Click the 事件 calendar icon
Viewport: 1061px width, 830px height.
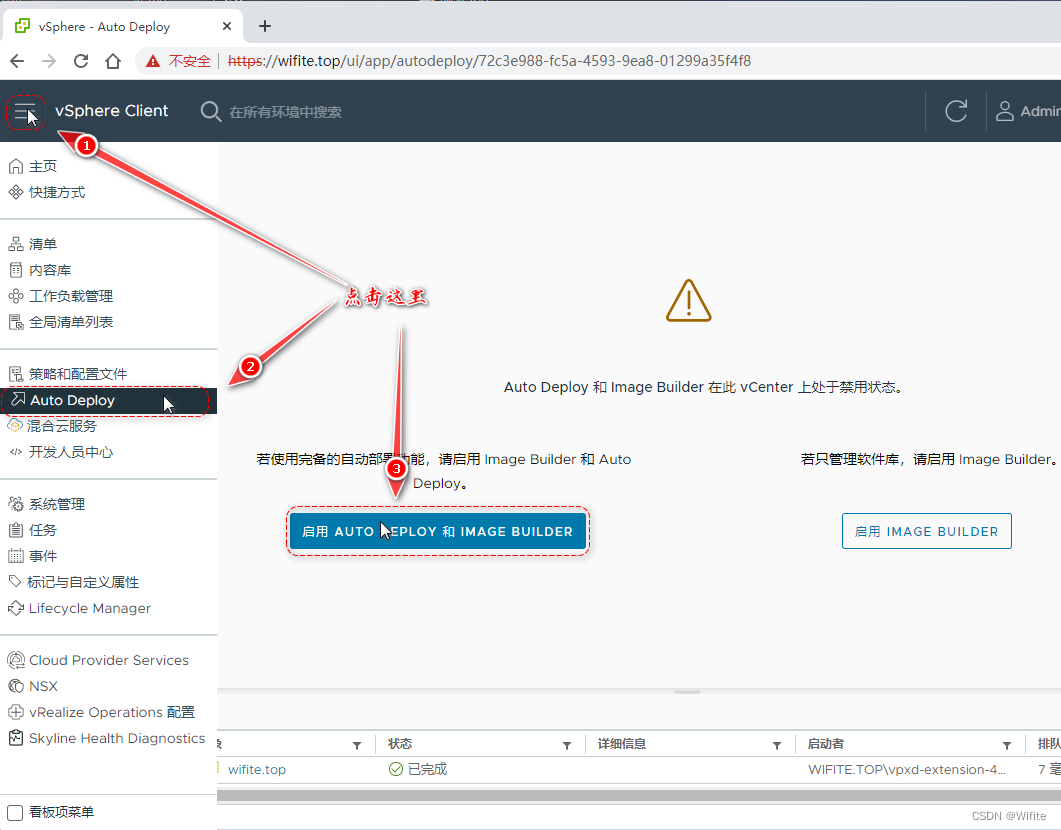click(16, 556)
